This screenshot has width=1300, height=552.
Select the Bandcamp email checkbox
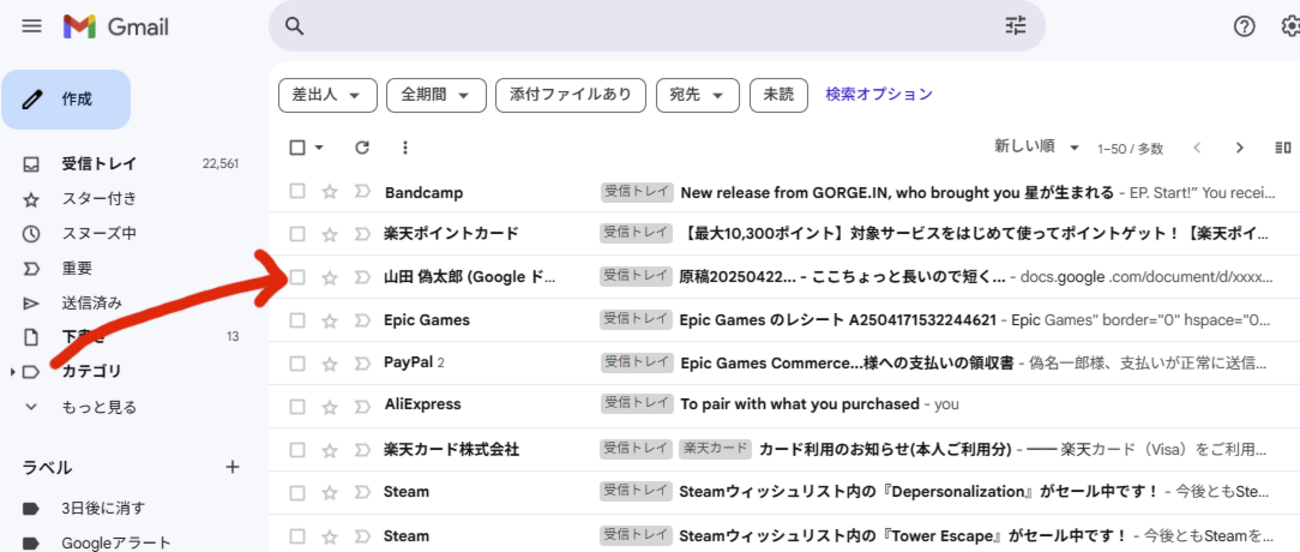[297, 192]
